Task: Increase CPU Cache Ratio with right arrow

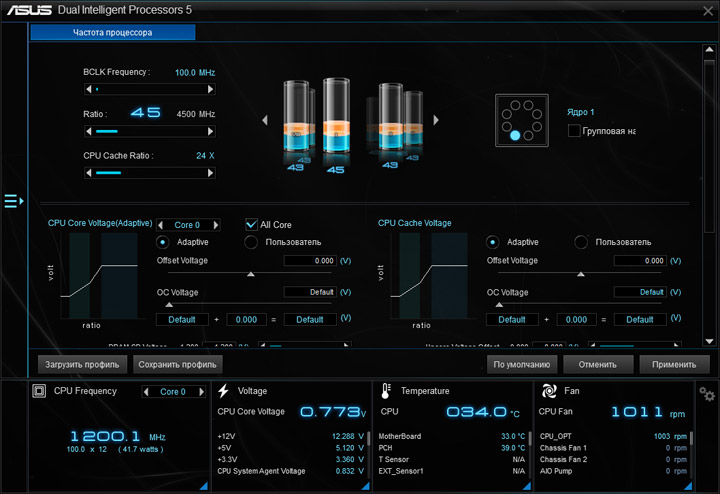Action: [210, 173]
